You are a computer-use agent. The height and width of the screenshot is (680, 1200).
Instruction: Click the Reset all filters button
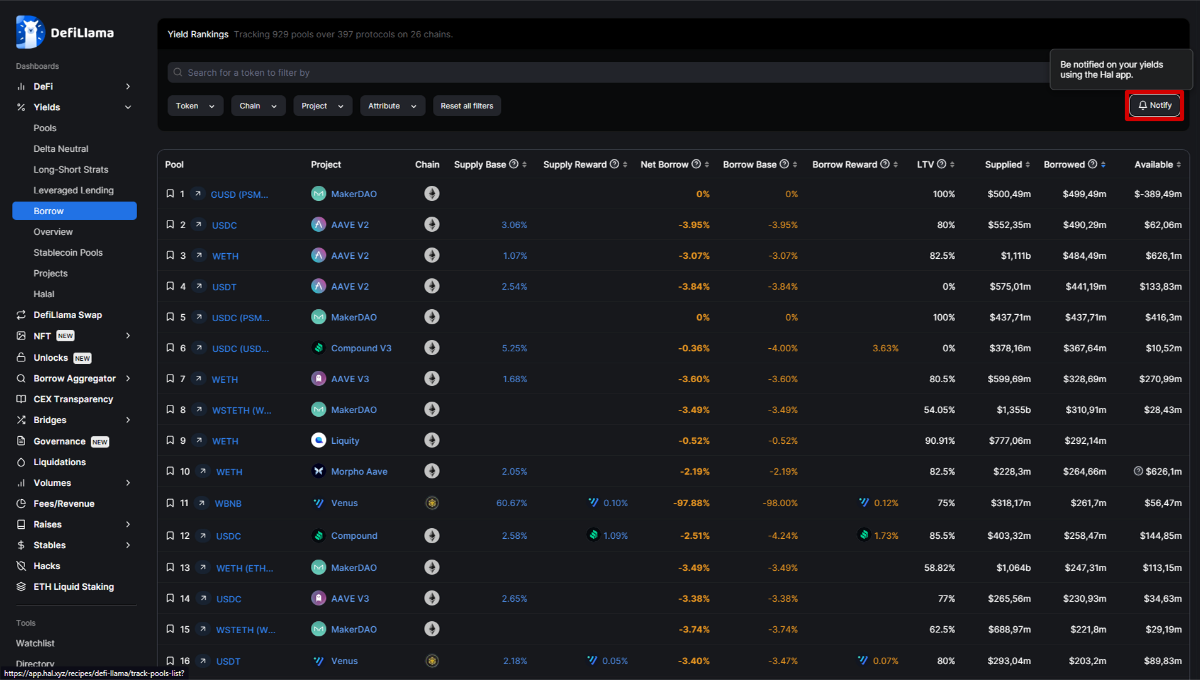coord(467,106)
